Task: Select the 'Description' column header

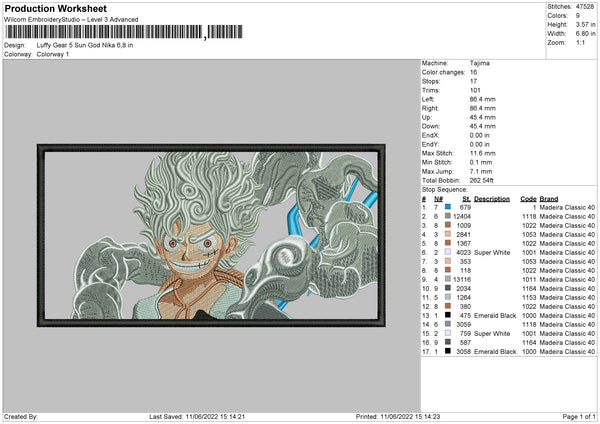Action: (492, 199)
